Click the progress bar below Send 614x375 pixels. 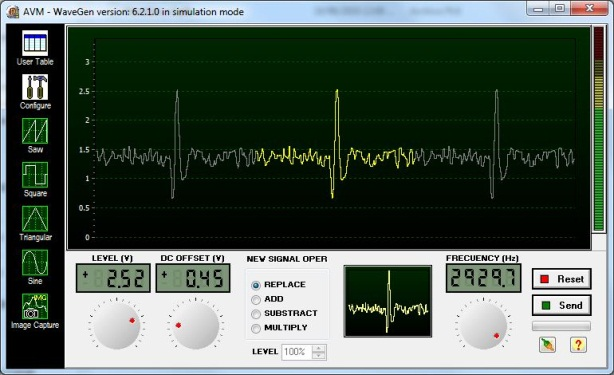[x=561, y=326]
